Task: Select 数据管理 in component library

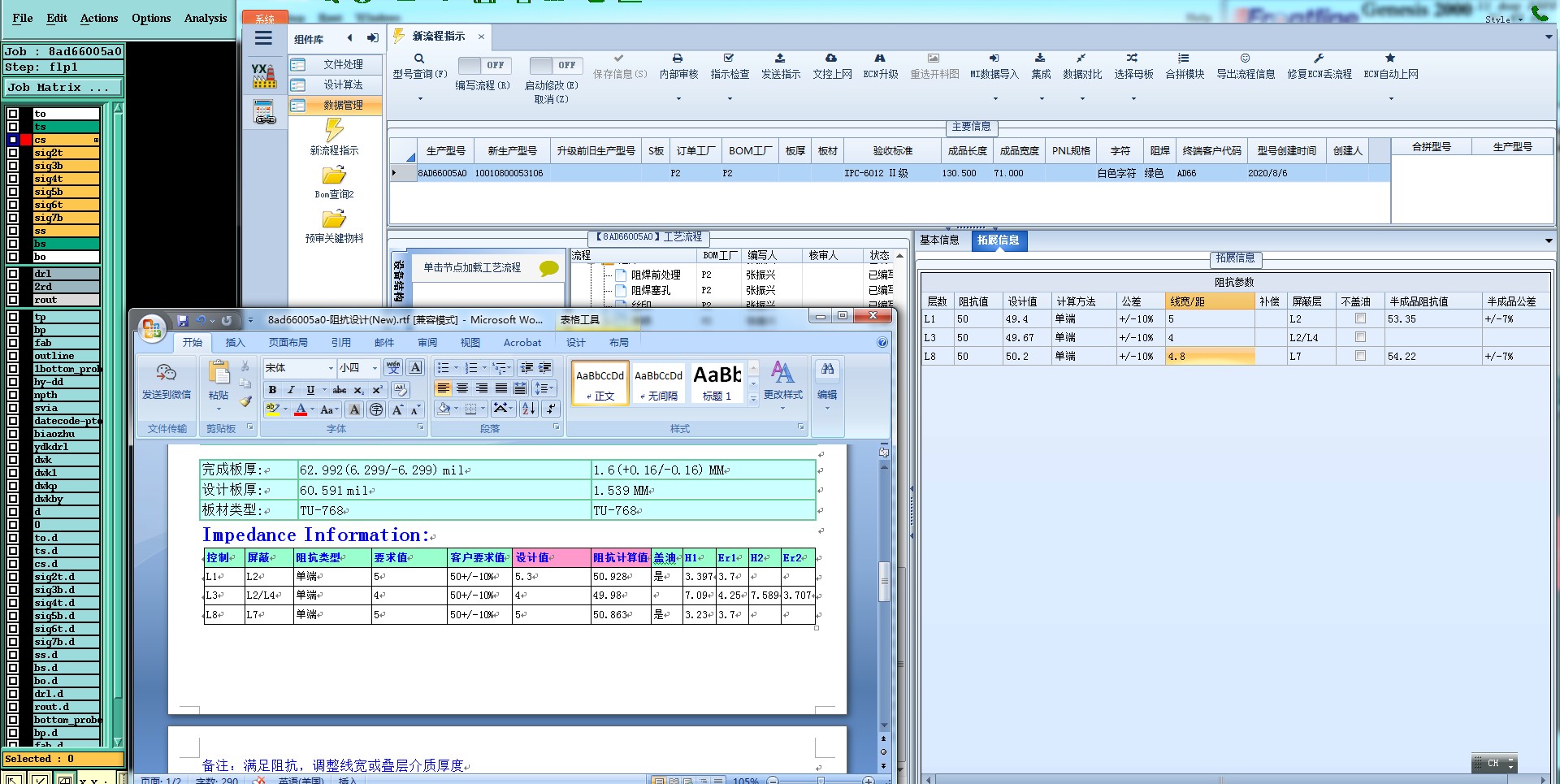Action: point(335,105)
